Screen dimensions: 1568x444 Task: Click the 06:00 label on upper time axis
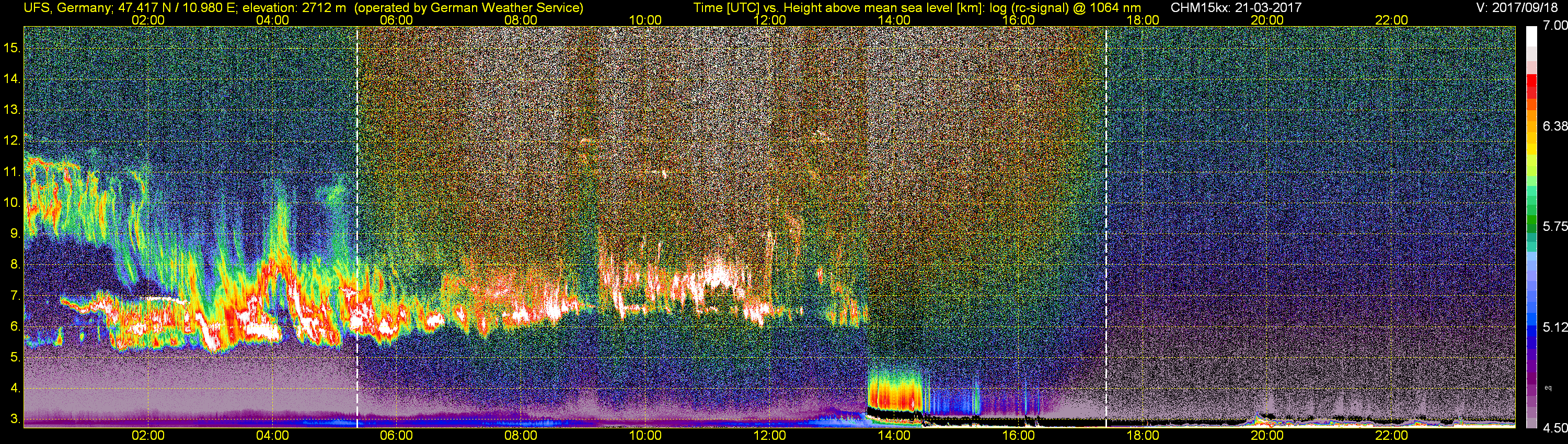click(x=396, y=20)
